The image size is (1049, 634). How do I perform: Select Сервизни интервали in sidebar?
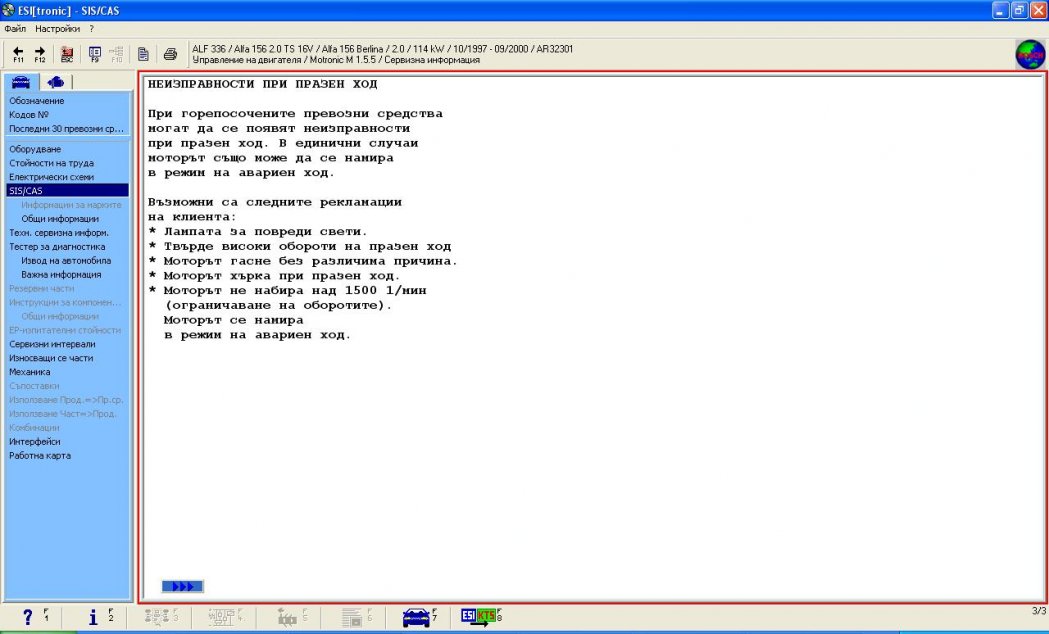[x=52, y=344]
